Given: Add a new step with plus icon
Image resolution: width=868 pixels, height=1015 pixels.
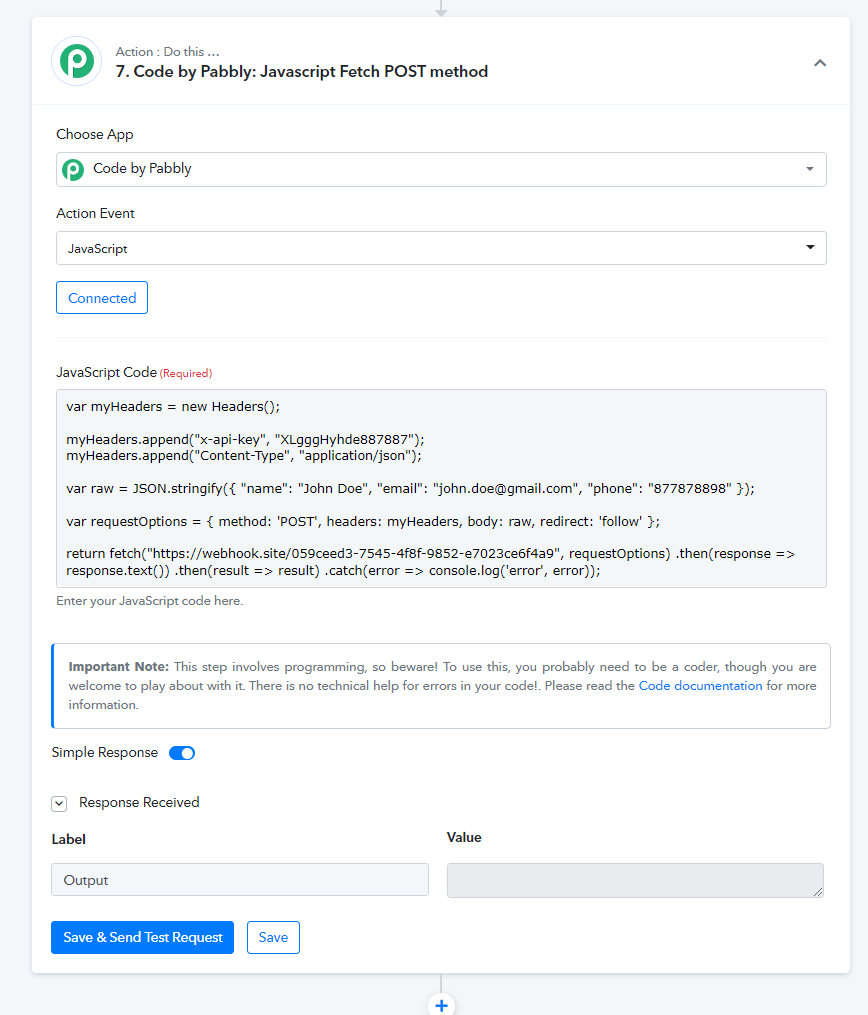Looking at the screenshot, I should (x=441, y=1005).
